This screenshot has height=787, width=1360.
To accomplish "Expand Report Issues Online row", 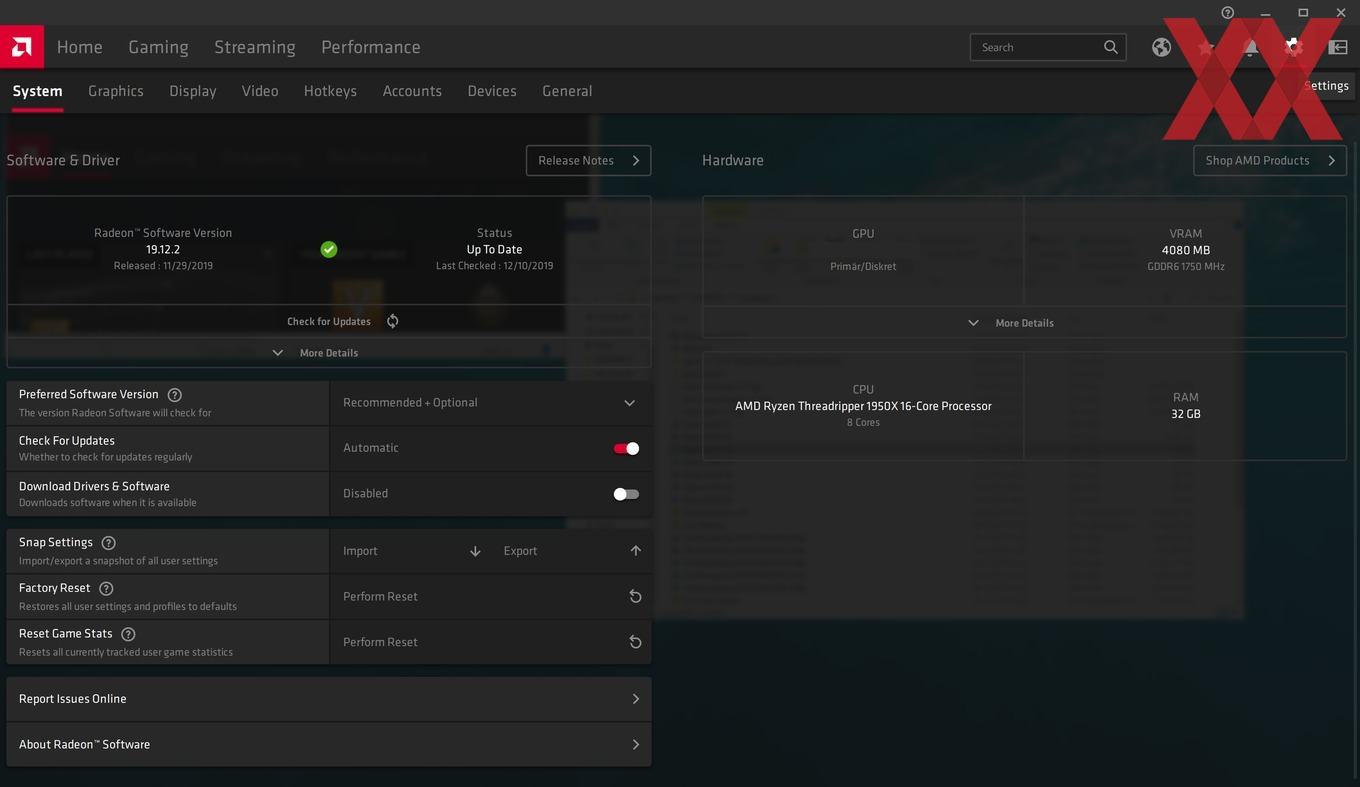I will tap(329, 699).
